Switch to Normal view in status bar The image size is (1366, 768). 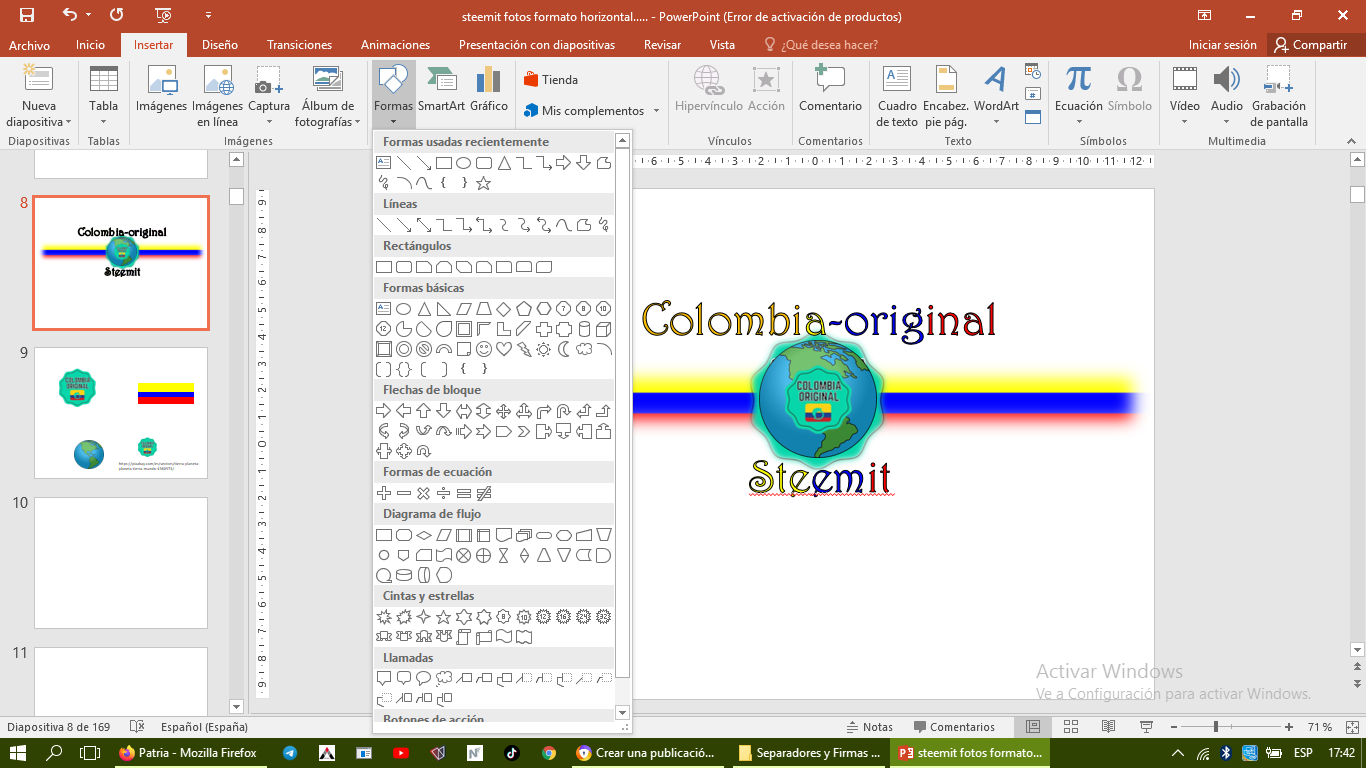1034,727
